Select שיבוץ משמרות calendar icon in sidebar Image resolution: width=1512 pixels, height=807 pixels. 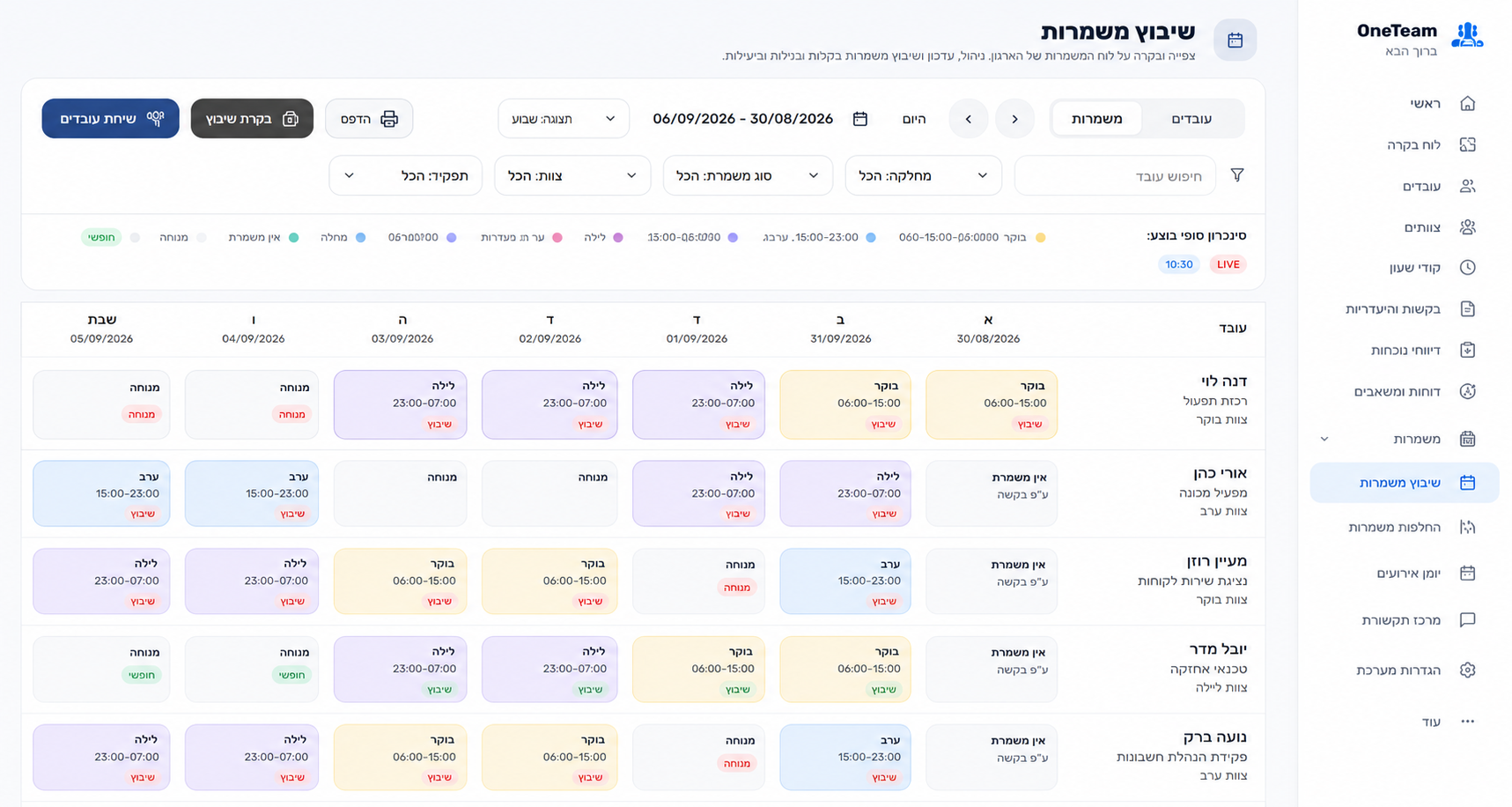(x=1467, y=482)
